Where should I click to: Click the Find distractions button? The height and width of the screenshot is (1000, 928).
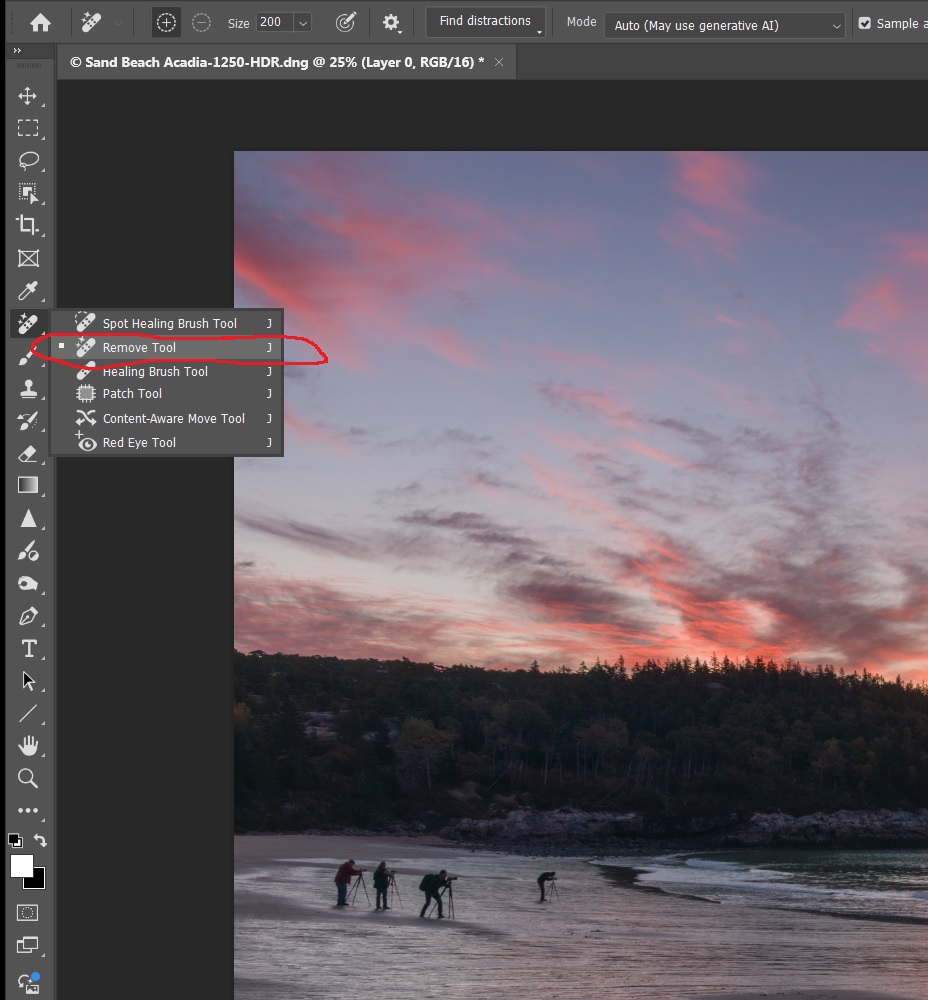pyautogui.click(x=486, y=22)
